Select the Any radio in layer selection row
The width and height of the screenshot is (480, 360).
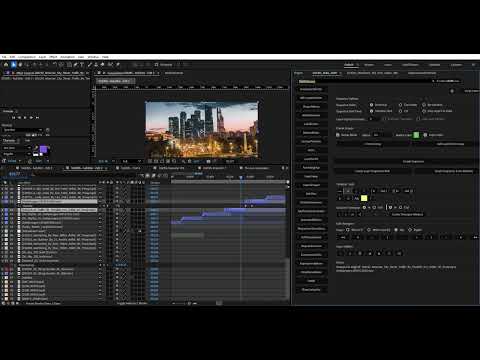point(396,230)
